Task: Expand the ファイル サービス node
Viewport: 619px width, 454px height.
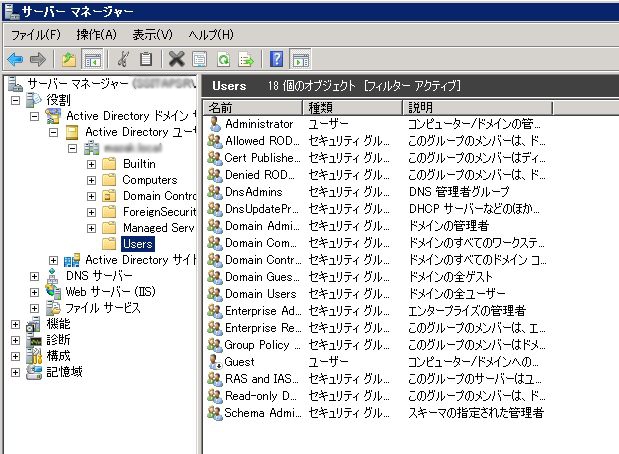Action: tap(34, 308)
